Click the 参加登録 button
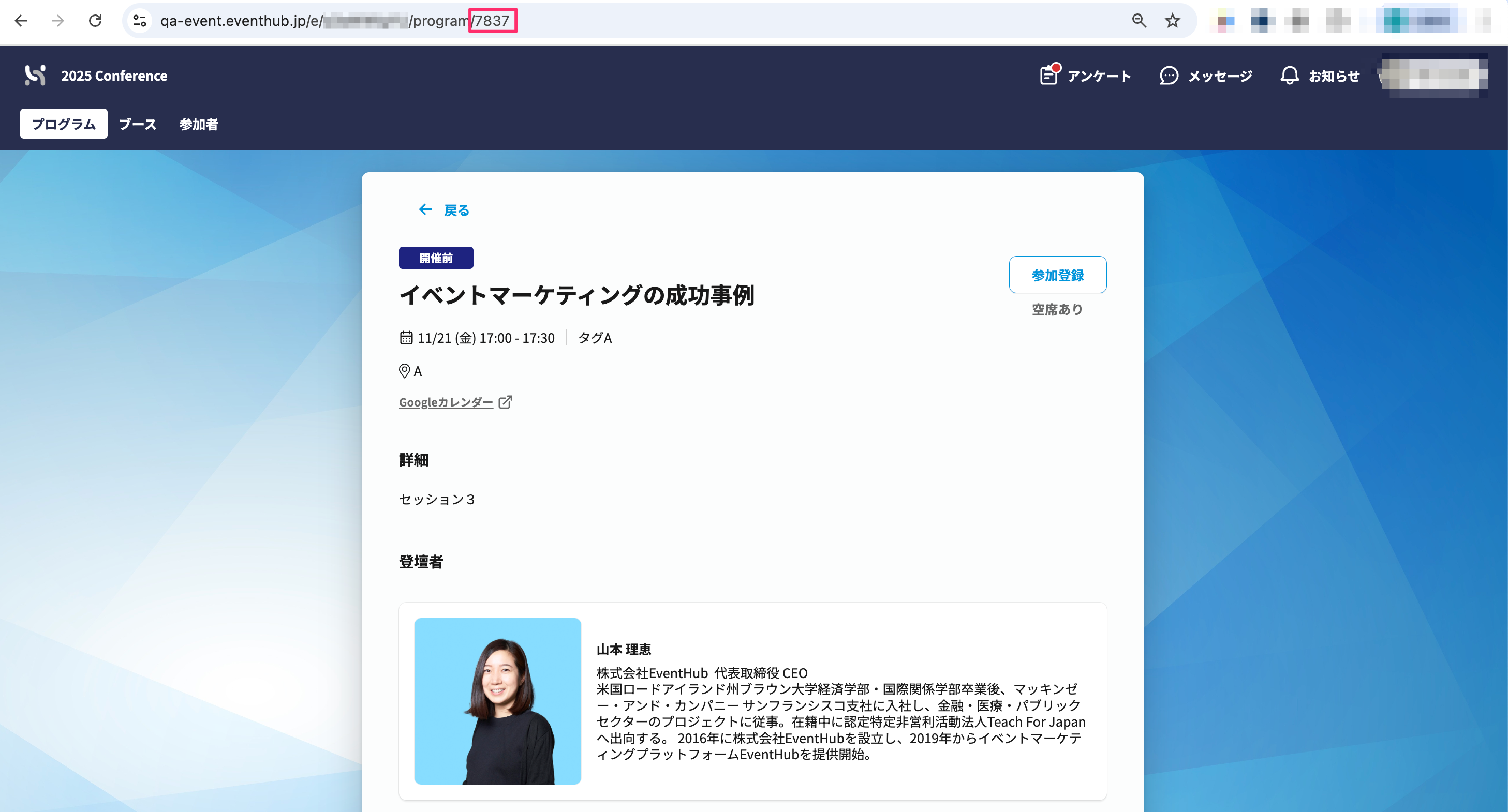Image resolution: width=1508 pixels, height=812 pixels. click(1057, 275)
